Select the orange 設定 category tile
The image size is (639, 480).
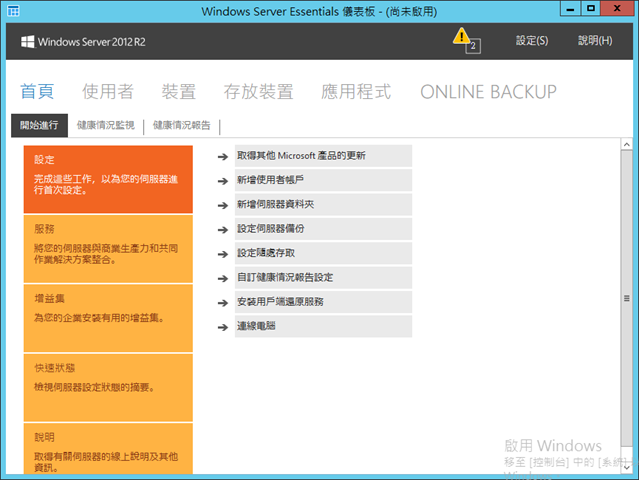tap(108, 179)
